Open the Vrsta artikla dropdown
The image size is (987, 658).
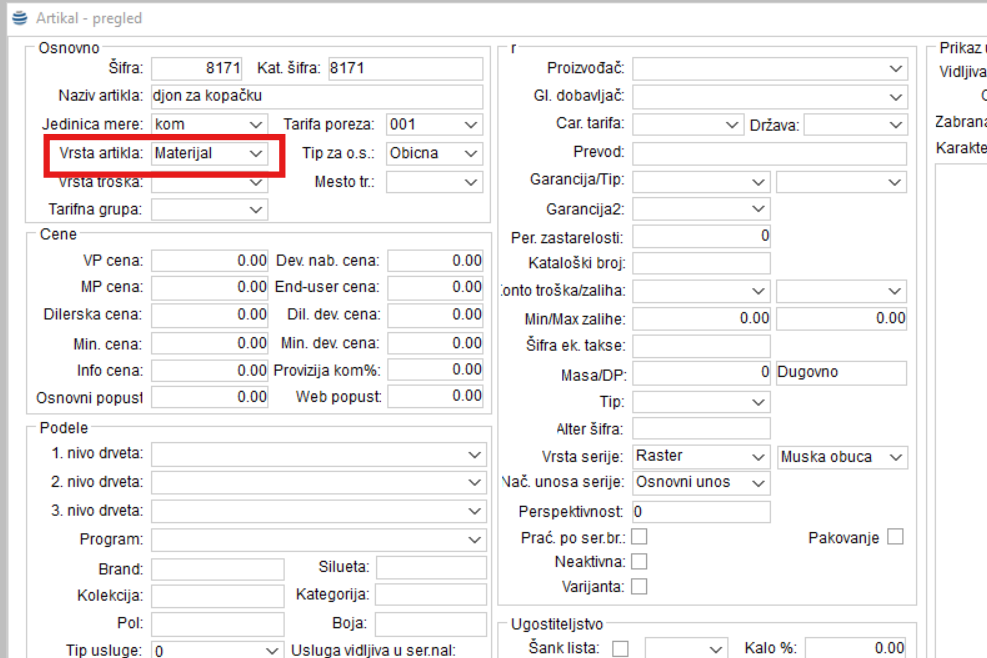(x=256, y=153)
